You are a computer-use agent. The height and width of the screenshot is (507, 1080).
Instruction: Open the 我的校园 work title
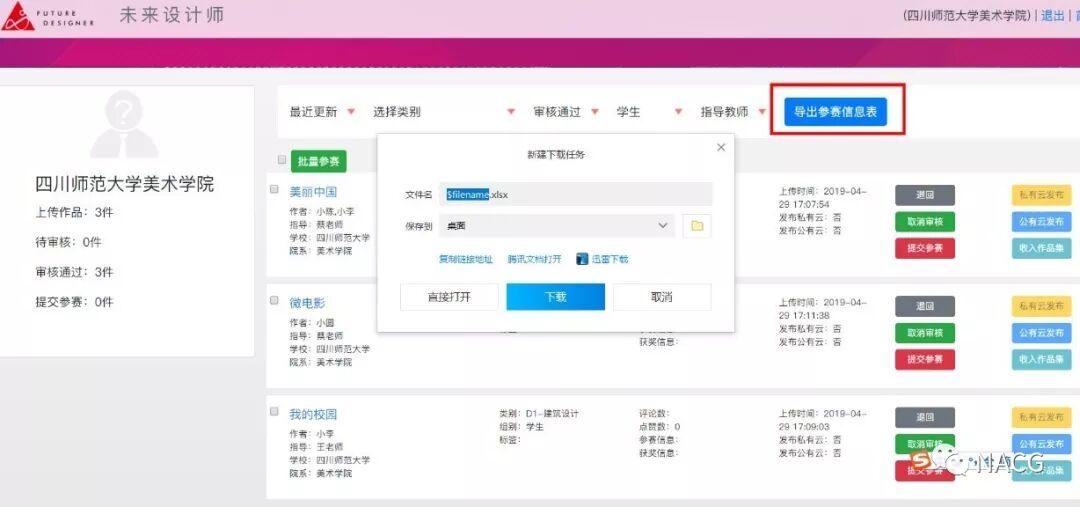(x=313, y=414)
